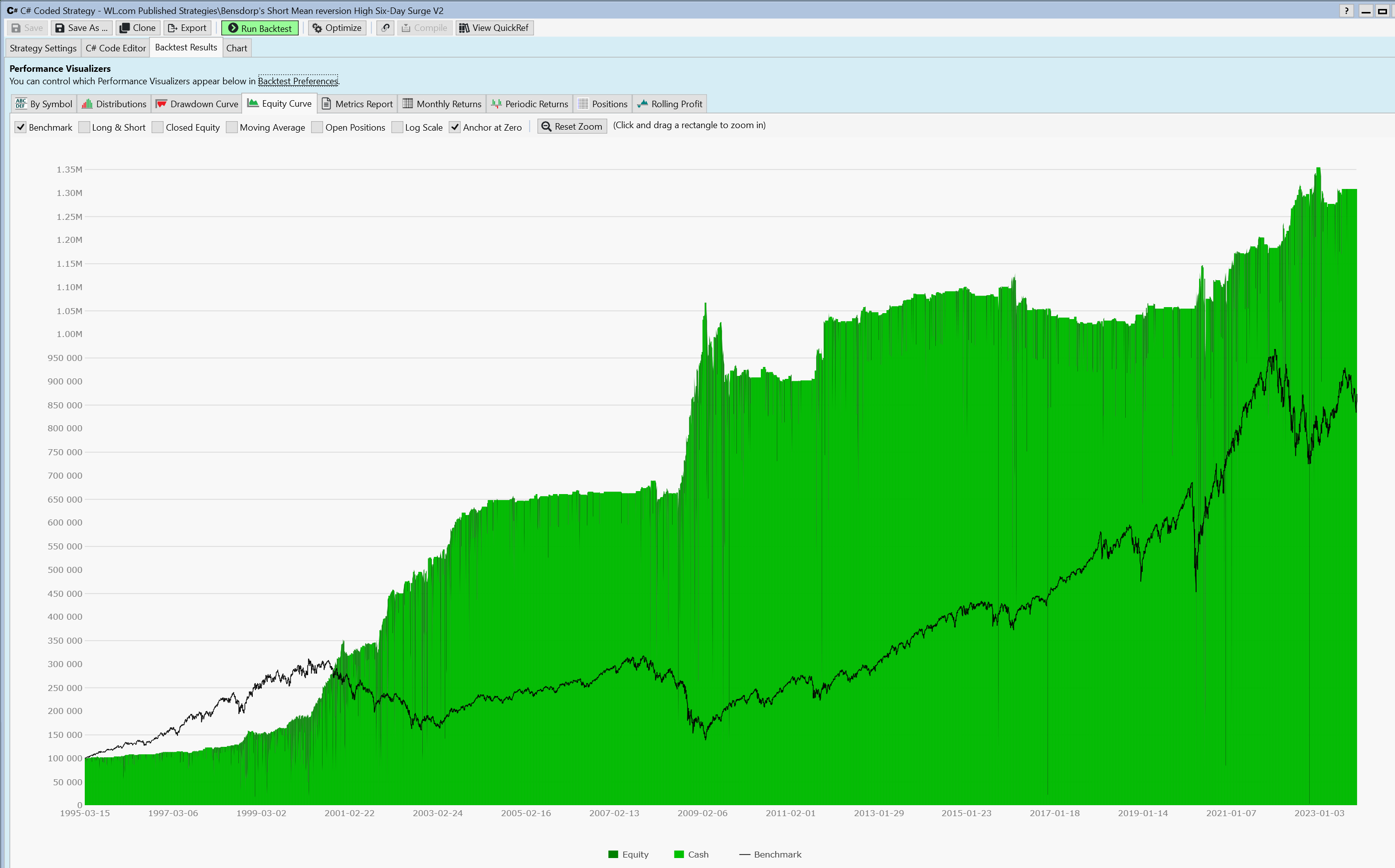1395x868 pixels.
Task: Open the Strategy Settings tab
Action: tap(43, 48)
